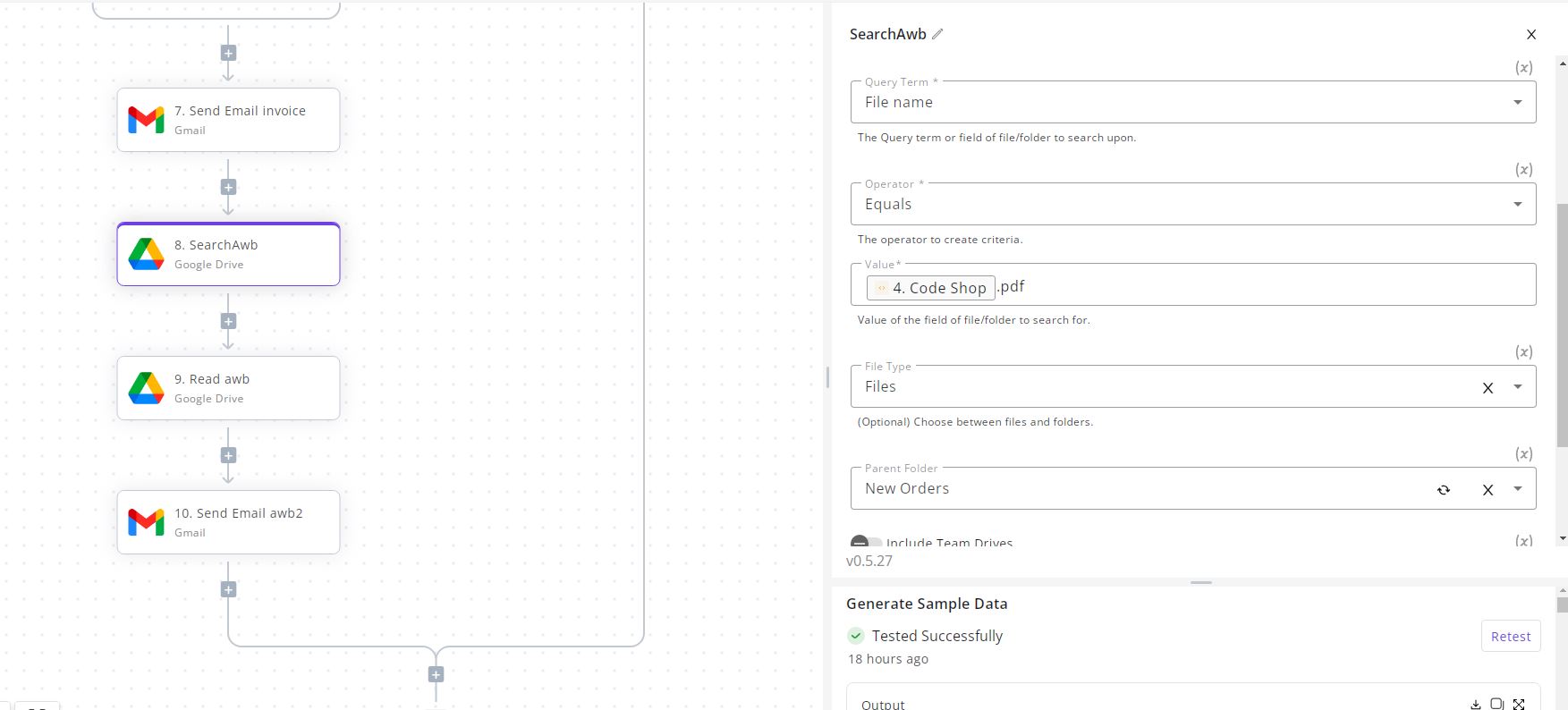Open the Operator Equals dropdown
Screen dimensions: 1568x710
1193,204
